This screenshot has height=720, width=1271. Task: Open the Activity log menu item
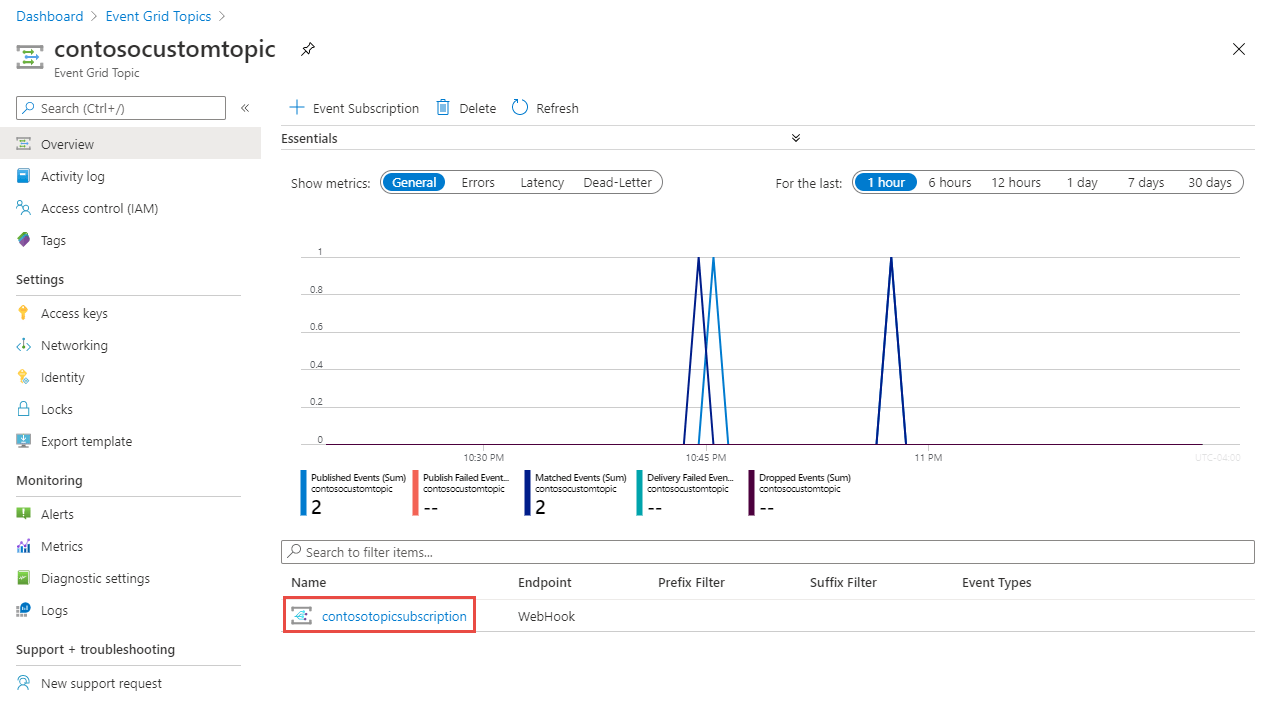coord(74,175)
